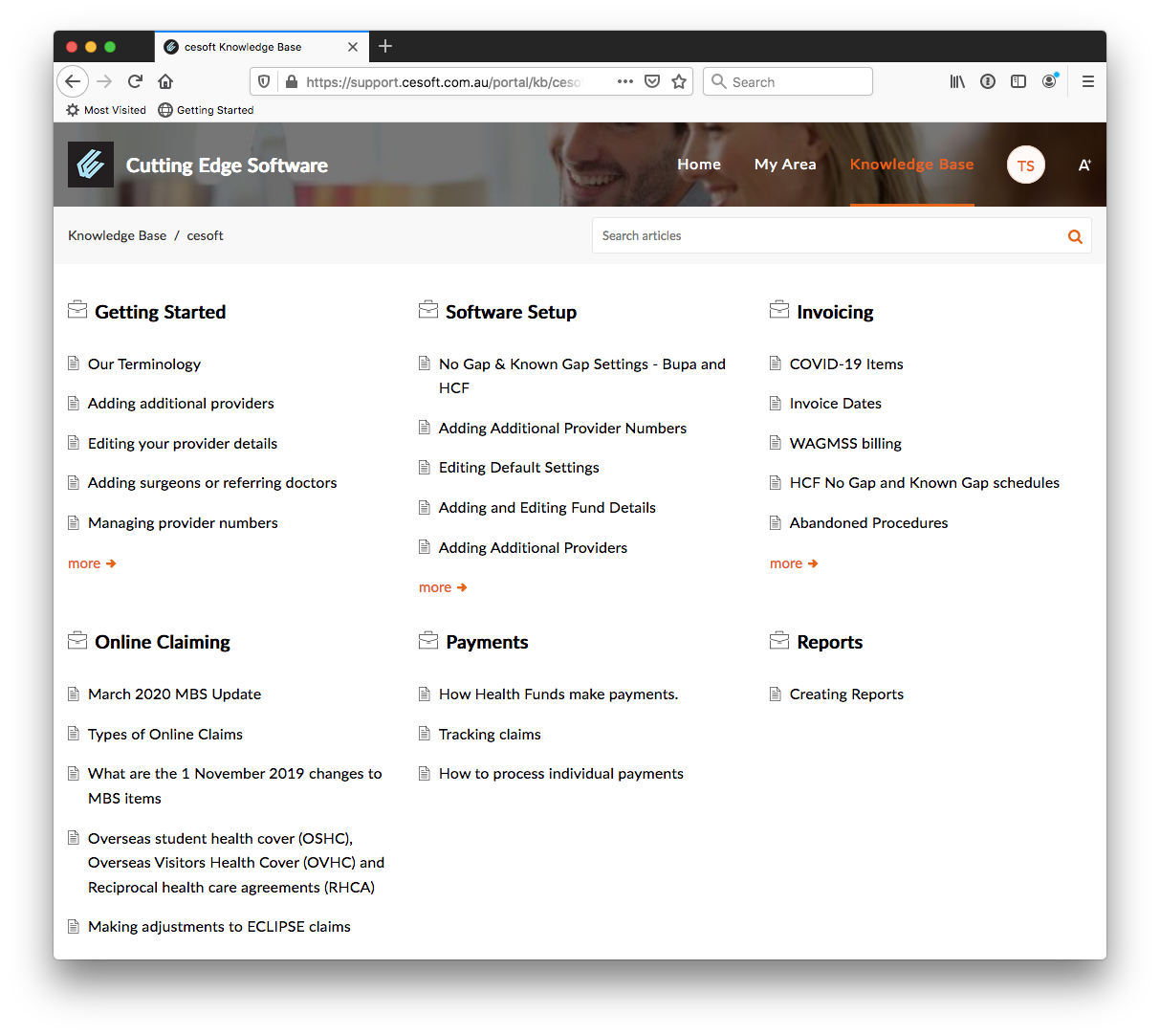Screen dimensions: 1160x1036
Task: Open the Home navigation item
Action: (x=699, y=165)
